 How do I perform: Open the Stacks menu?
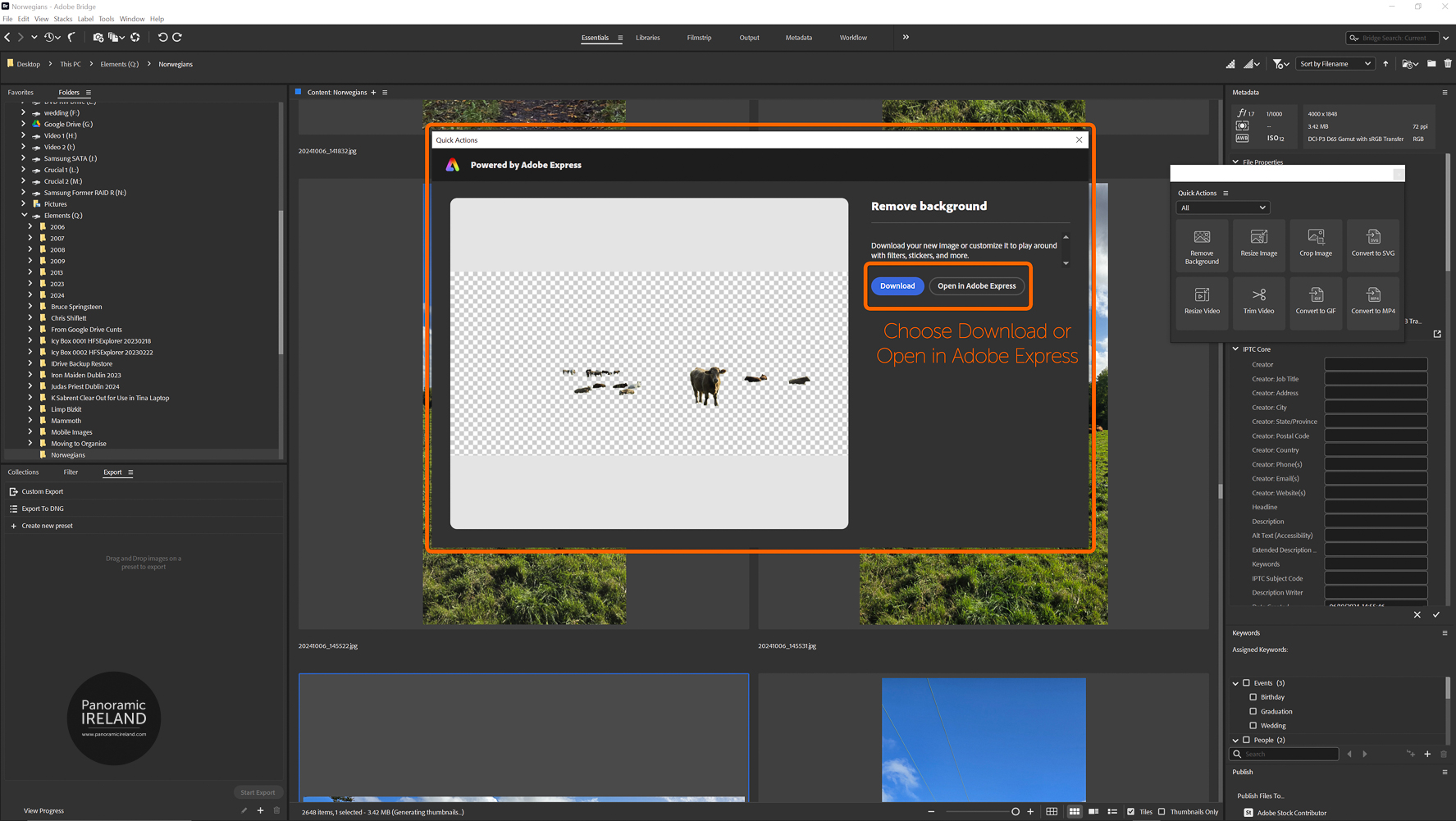tap(62, 18)
